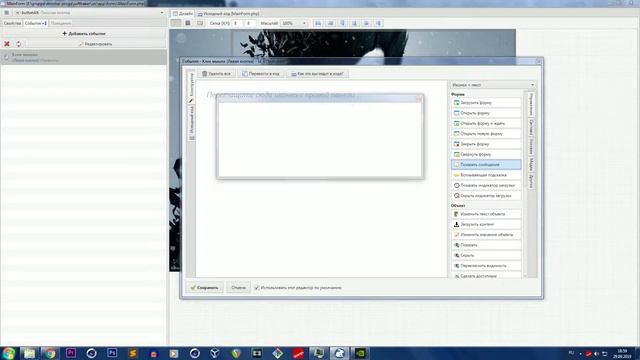Add the 'Открыть форму и ждать' action
The height and width of the screenshot is (360, 640).
tap(486, 123)
